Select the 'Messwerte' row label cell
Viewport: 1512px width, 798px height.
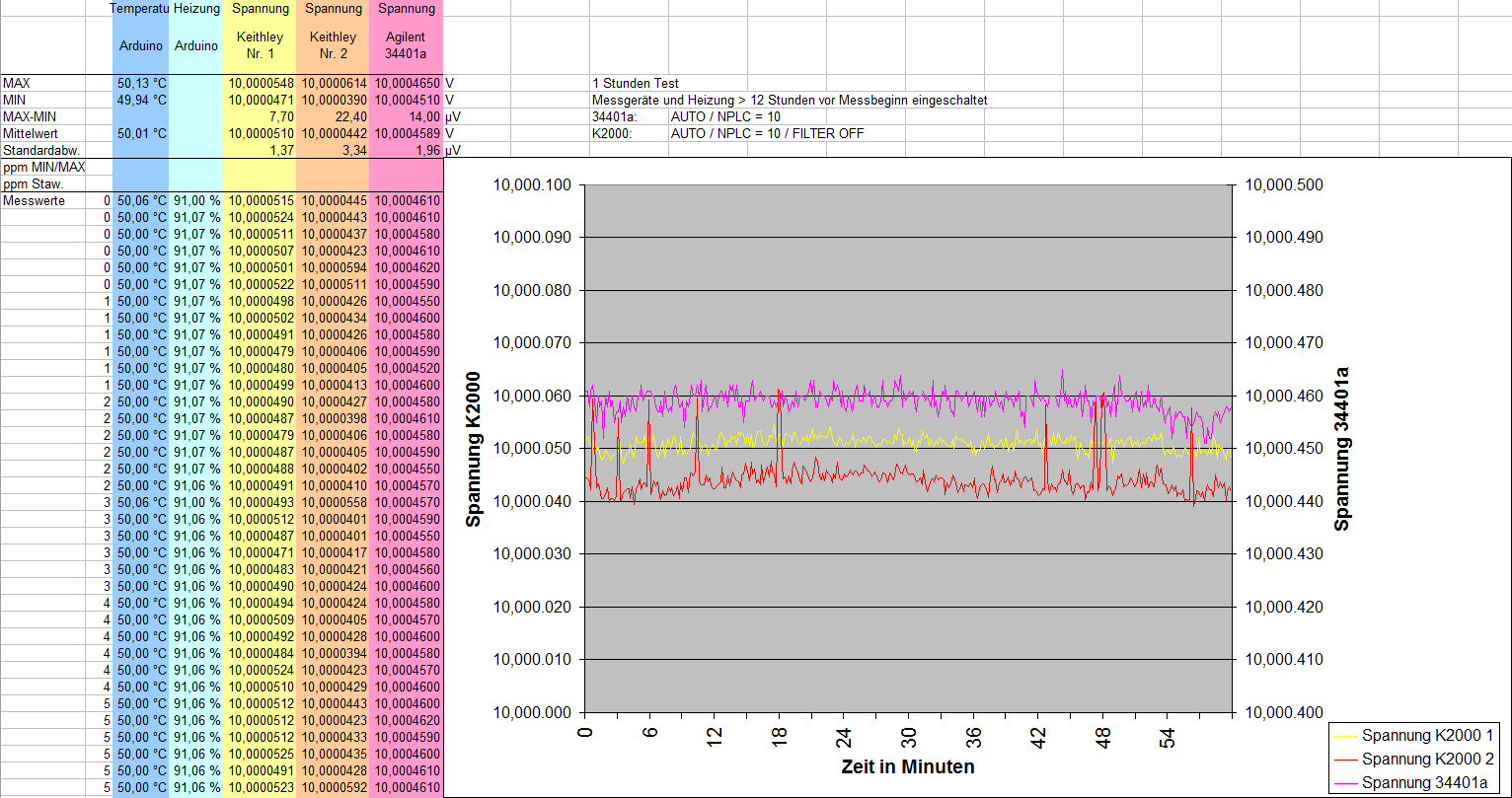(35, 200)
